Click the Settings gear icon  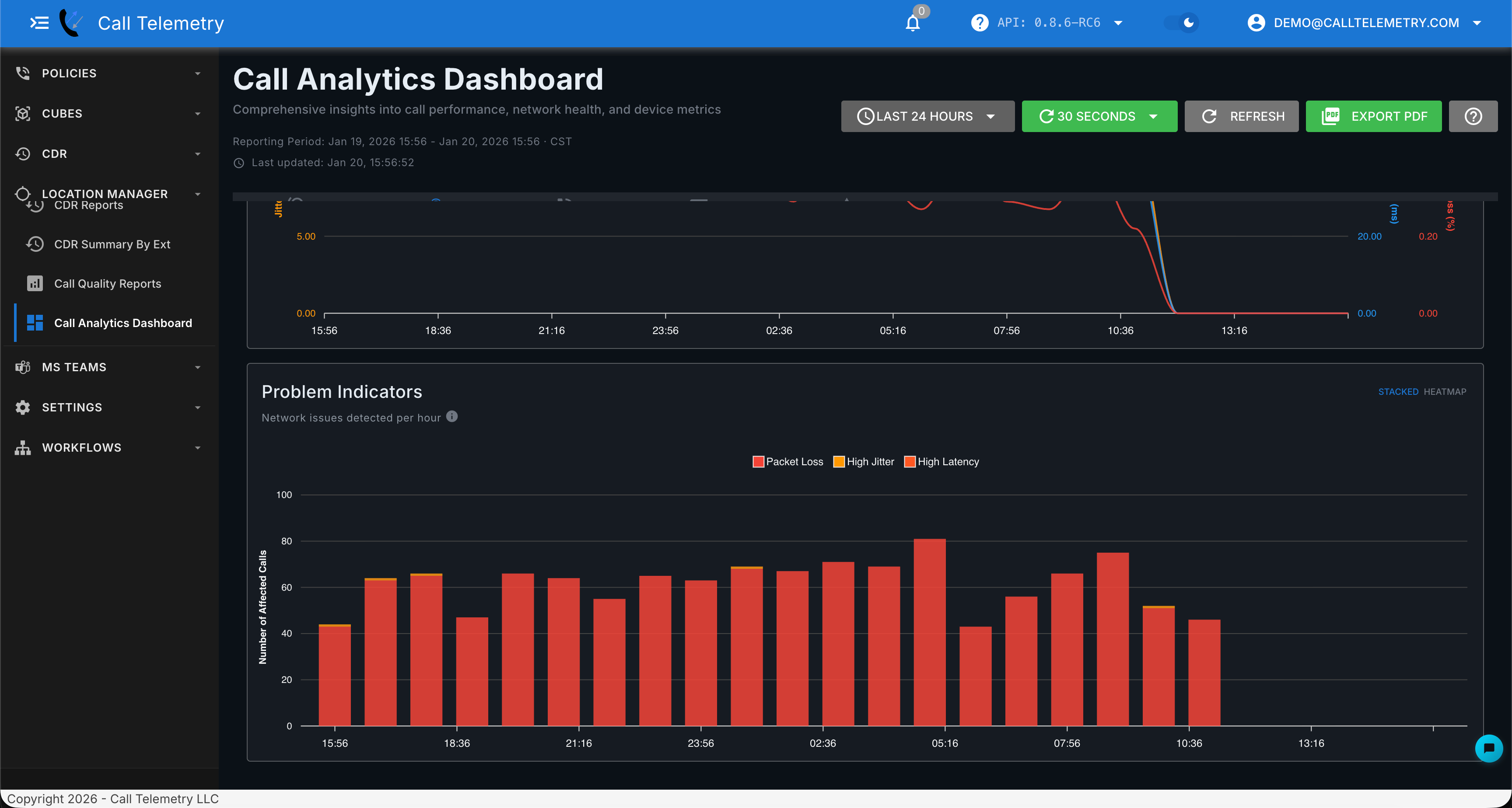tap(23, 407)
